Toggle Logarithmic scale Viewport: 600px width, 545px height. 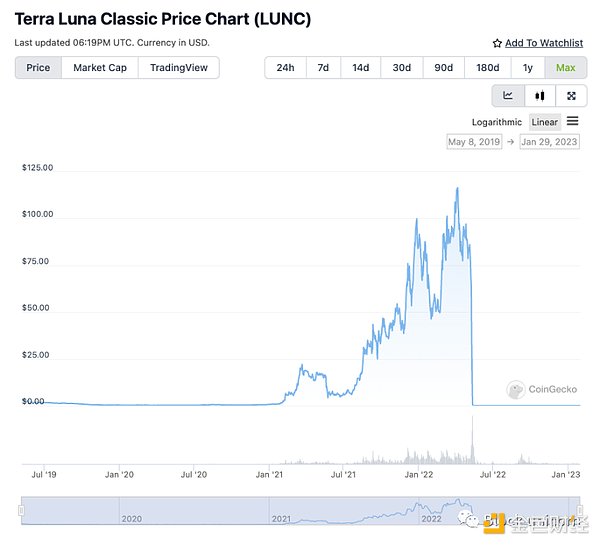tap(497, 122)
